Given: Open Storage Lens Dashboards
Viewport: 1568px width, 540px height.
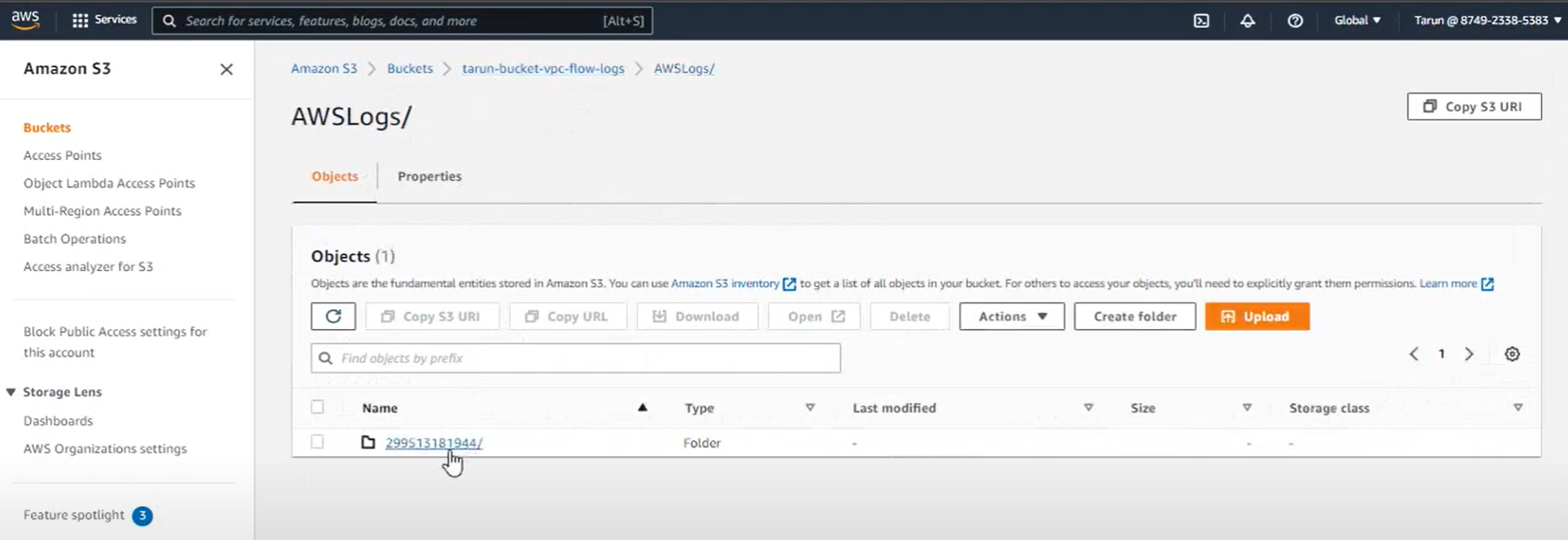Looking at the screenshot, I should pos(59,420).
